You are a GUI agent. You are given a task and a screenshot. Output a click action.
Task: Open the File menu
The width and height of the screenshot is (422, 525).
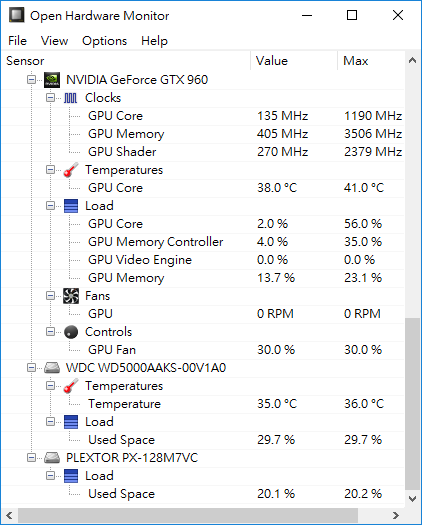coord(17,41)
